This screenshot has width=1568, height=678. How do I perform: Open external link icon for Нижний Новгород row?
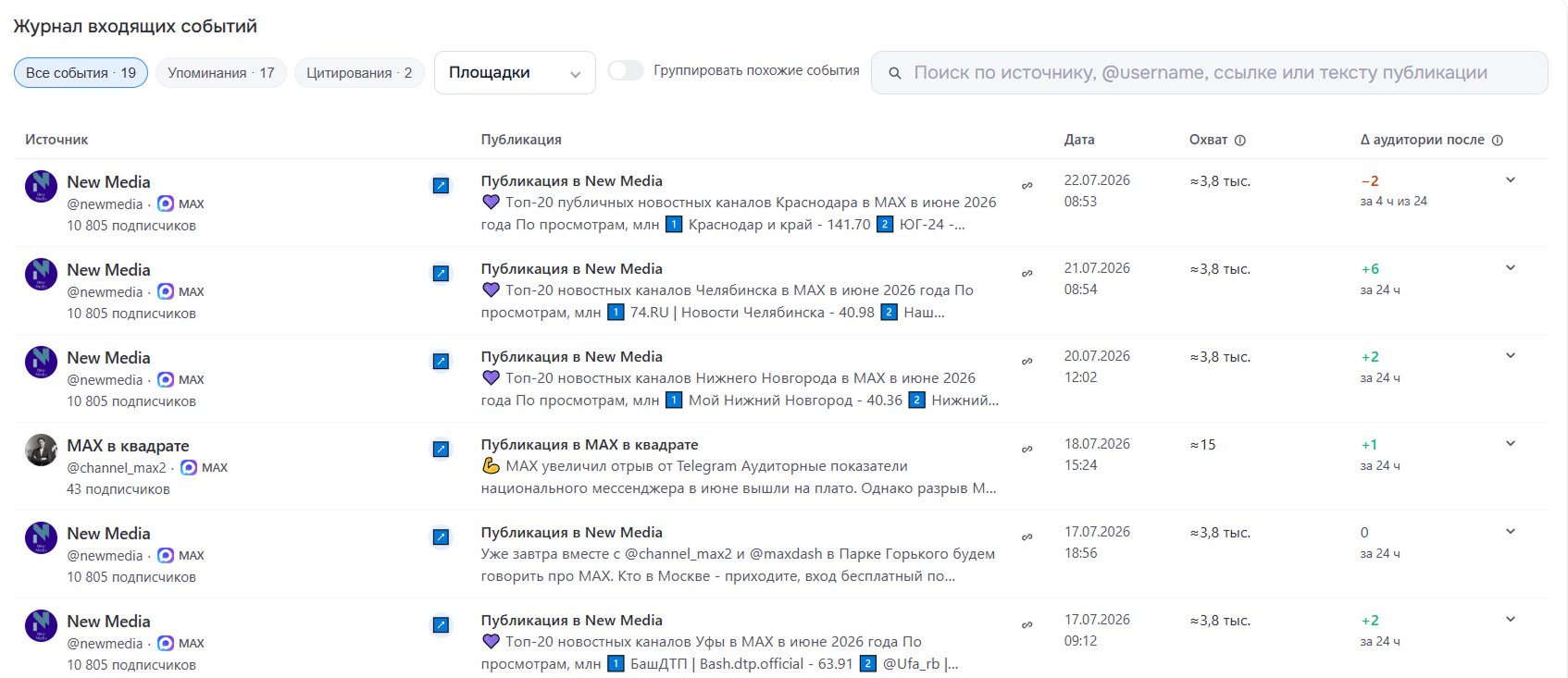[442, 362]
